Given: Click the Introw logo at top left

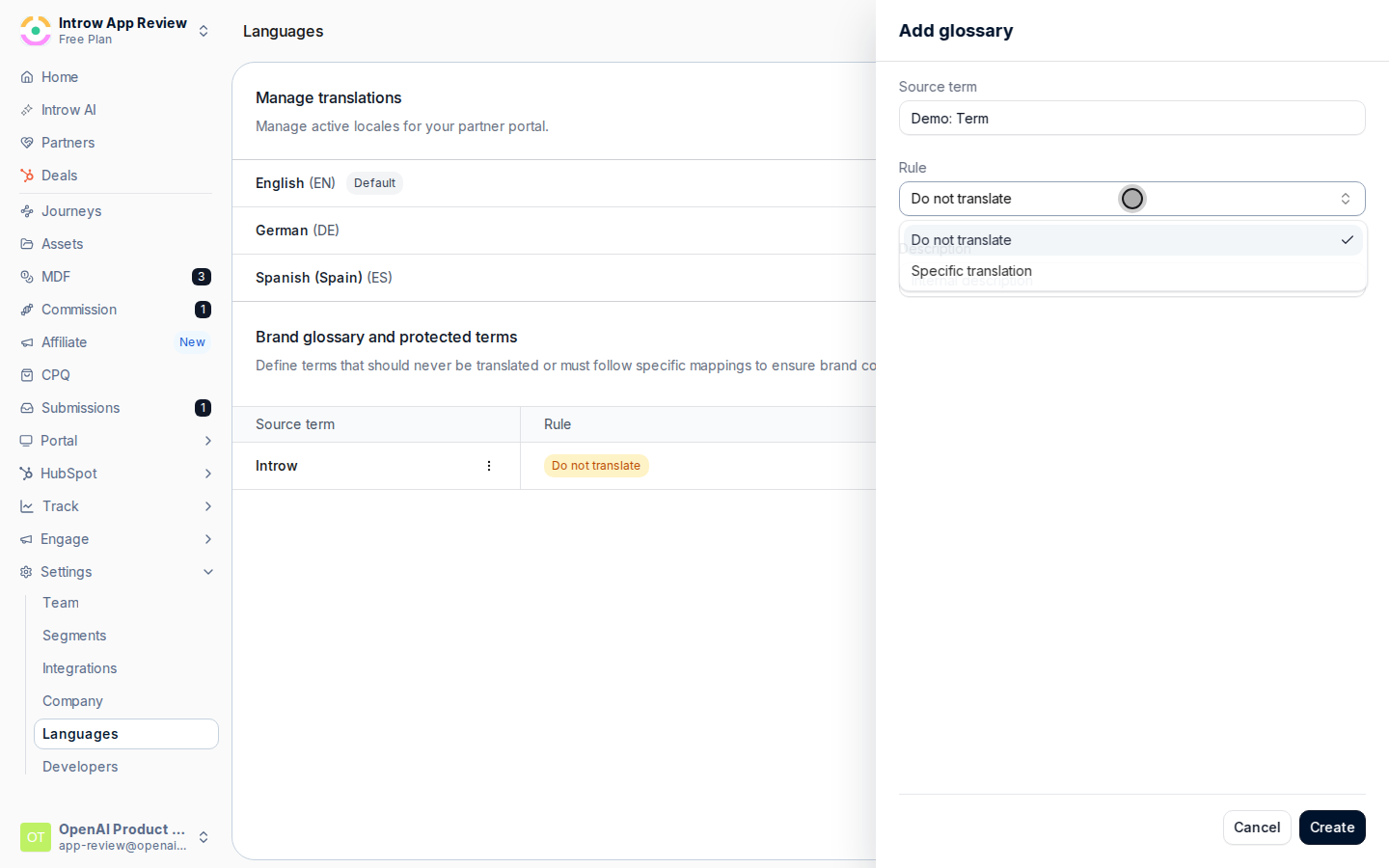Looking at the screenshot, I should (36, 31).
